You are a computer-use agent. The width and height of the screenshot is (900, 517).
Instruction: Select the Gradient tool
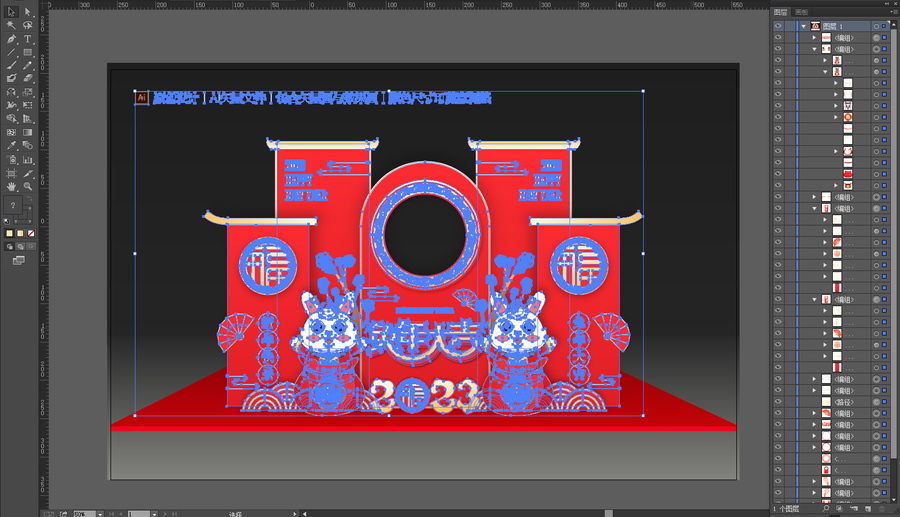tap(27, 132)
